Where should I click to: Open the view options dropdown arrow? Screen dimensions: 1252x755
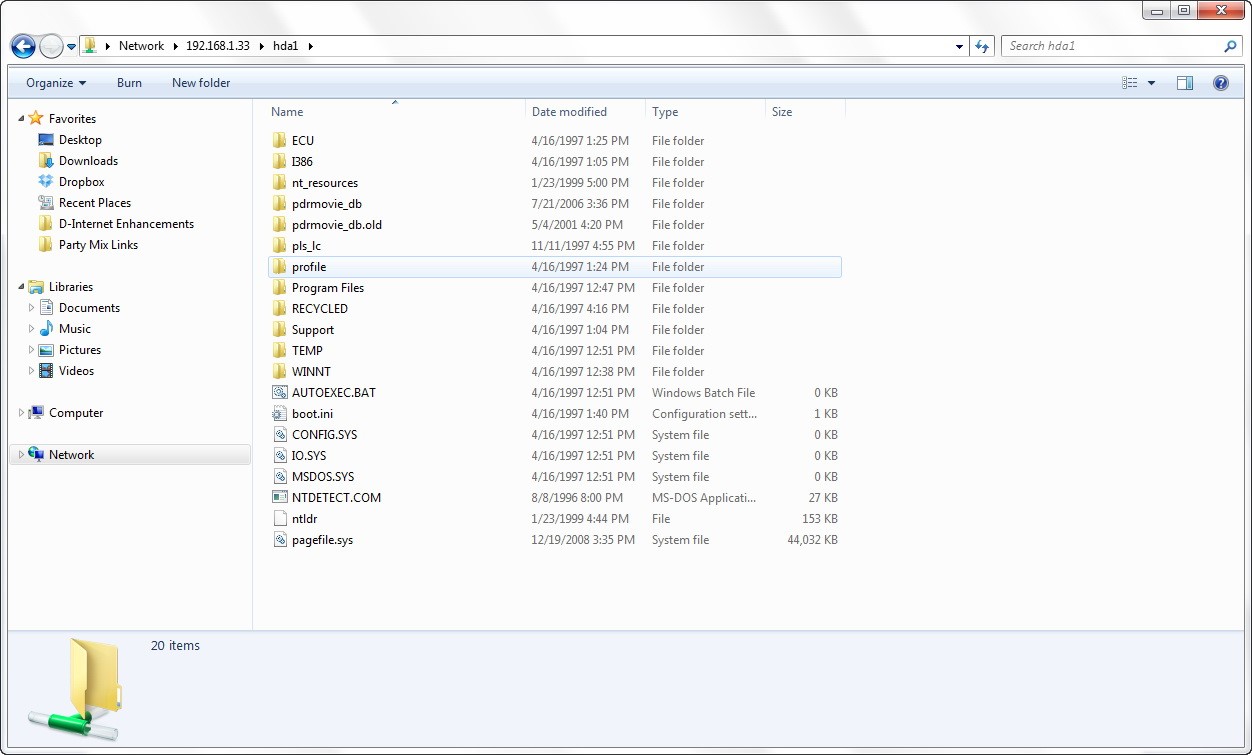(1152, 83)
